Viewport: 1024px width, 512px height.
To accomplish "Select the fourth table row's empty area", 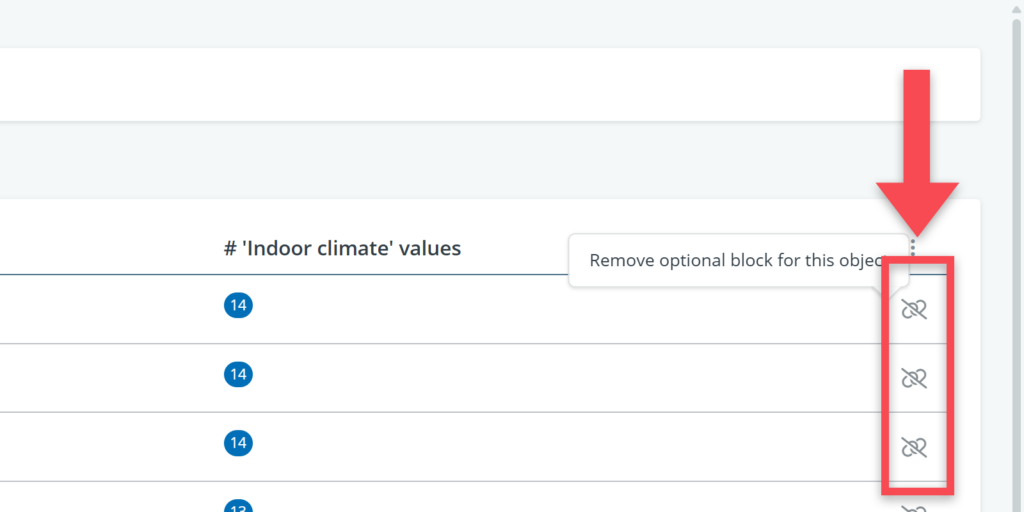I will (550, 500).
